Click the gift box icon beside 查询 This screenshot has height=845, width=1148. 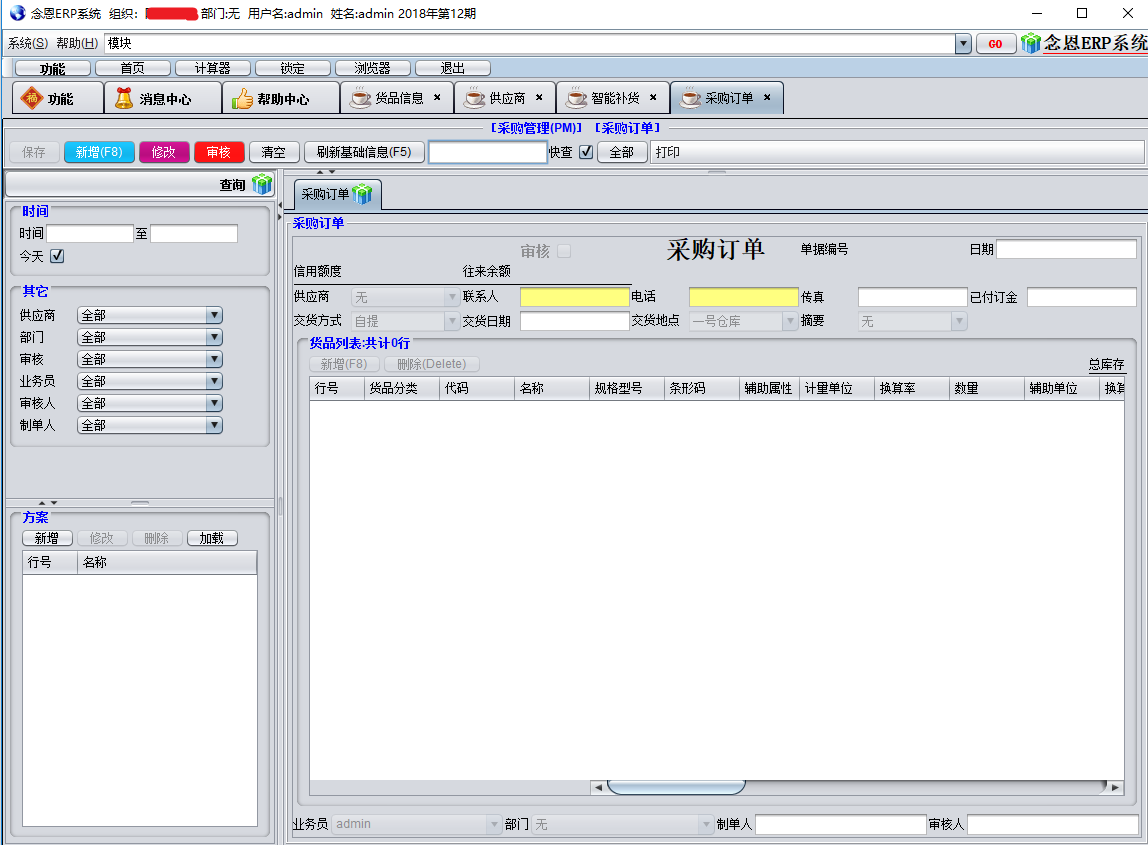click(261, 184)
